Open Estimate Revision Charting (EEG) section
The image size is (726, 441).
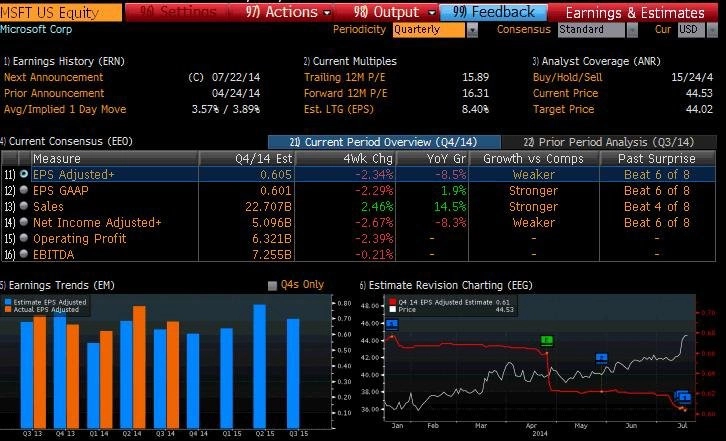click(x=446, y=285)
